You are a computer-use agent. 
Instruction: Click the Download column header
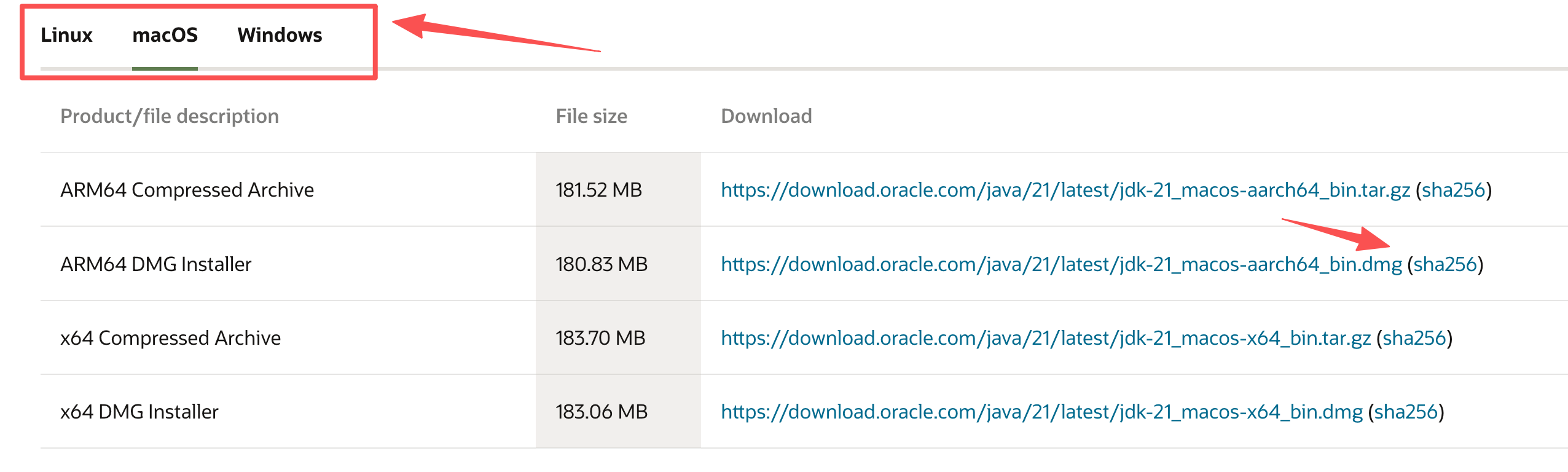point(766,117)
